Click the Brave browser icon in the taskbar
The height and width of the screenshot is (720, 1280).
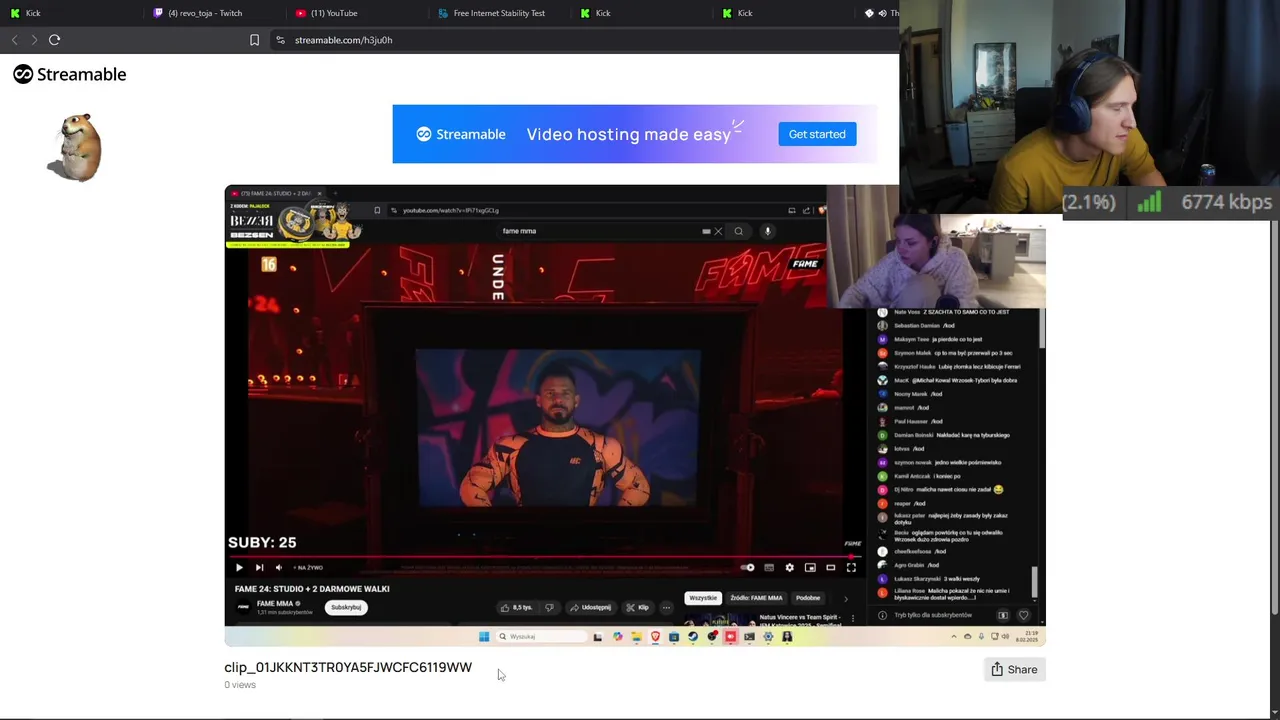(x=655, y=637)
